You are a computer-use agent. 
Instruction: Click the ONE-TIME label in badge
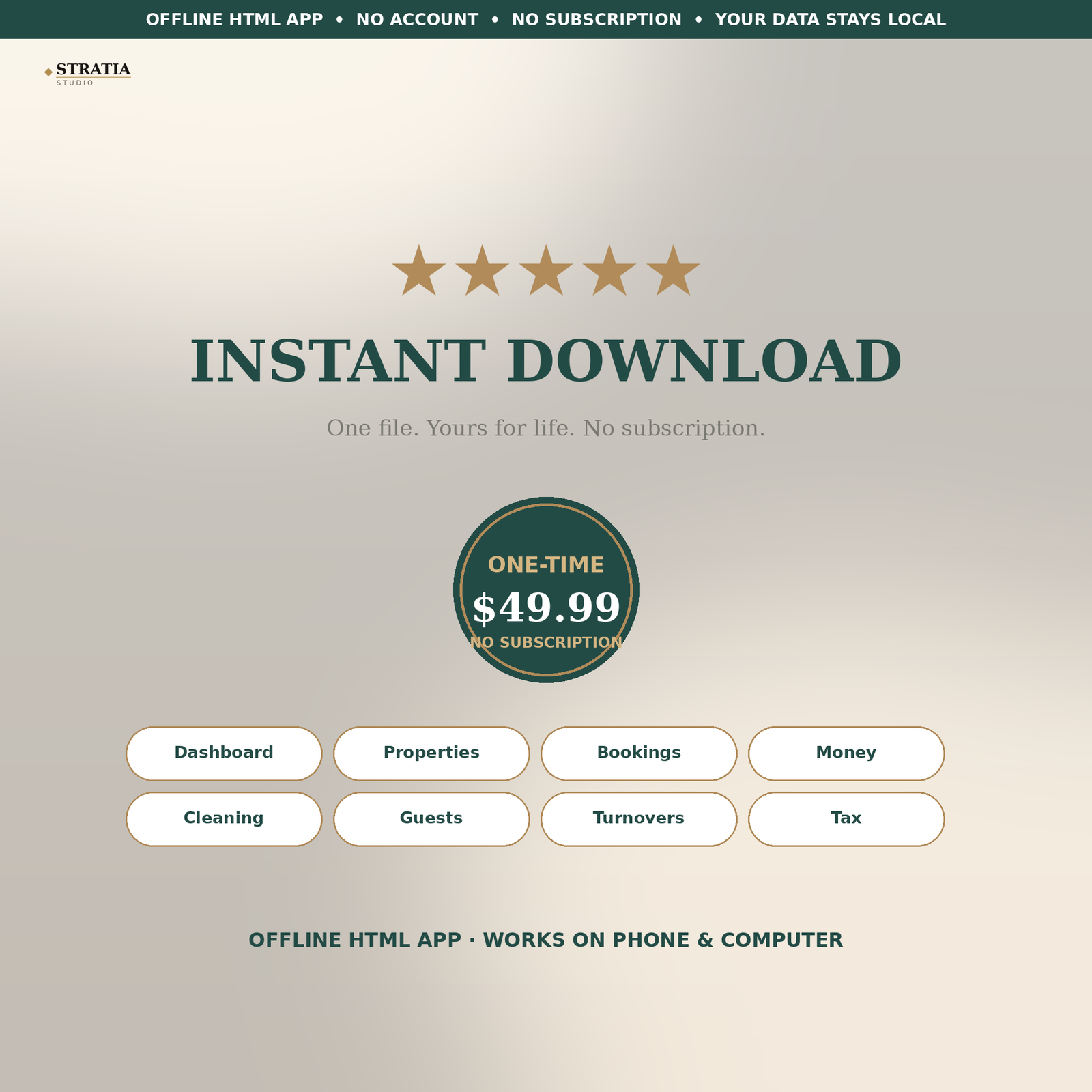point(546,565)
